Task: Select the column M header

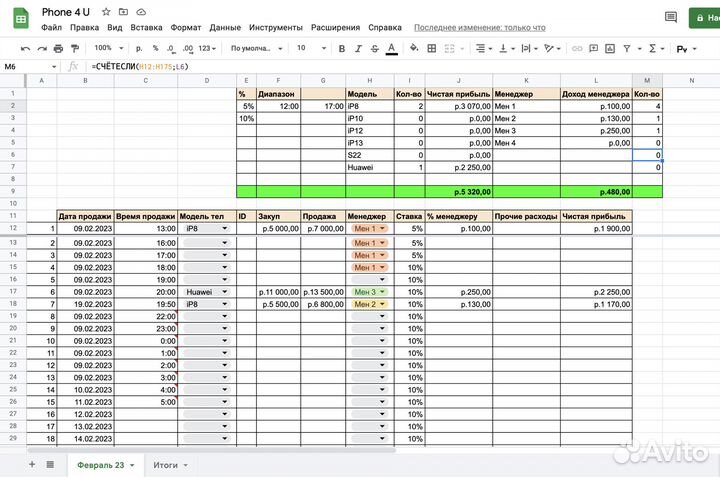Action: pyautogui.click(x=647, y=80)
